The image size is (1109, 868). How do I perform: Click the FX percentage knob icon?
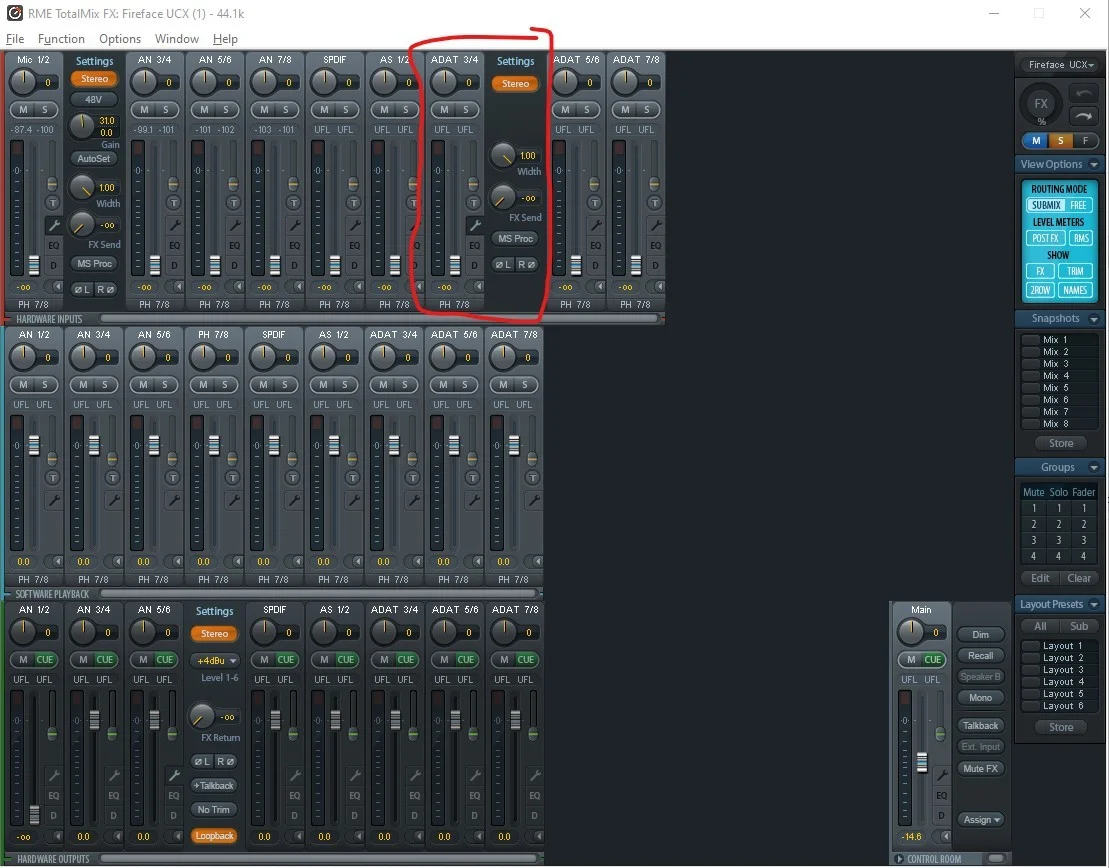pos(1041,104)
